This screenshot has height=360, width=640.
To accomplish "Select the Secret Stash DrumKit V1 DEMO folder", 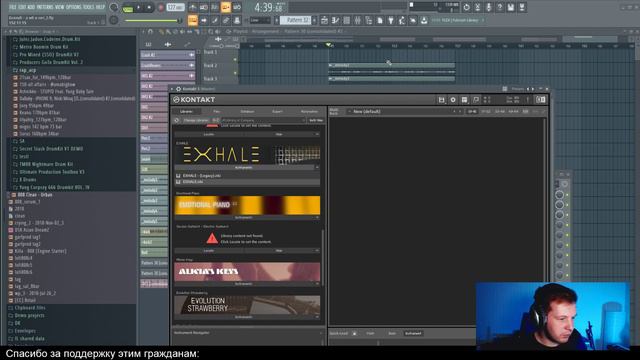I will click(51, 149).
